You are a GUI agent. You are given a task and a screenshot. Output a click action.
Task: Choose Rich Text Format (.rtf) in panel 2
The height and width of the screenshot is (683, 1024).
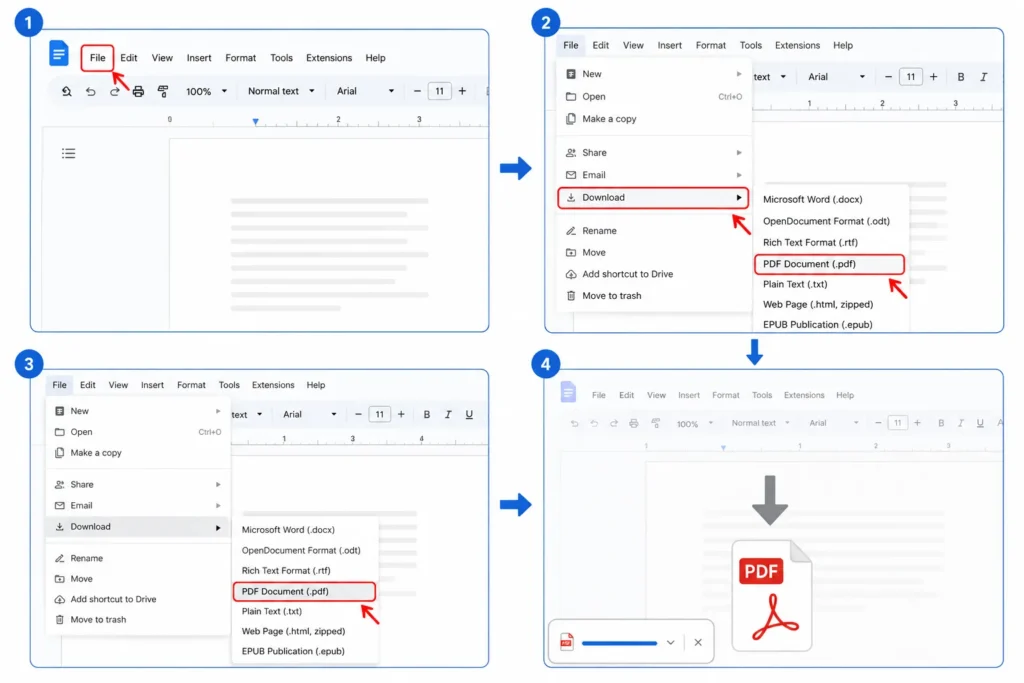810,243
